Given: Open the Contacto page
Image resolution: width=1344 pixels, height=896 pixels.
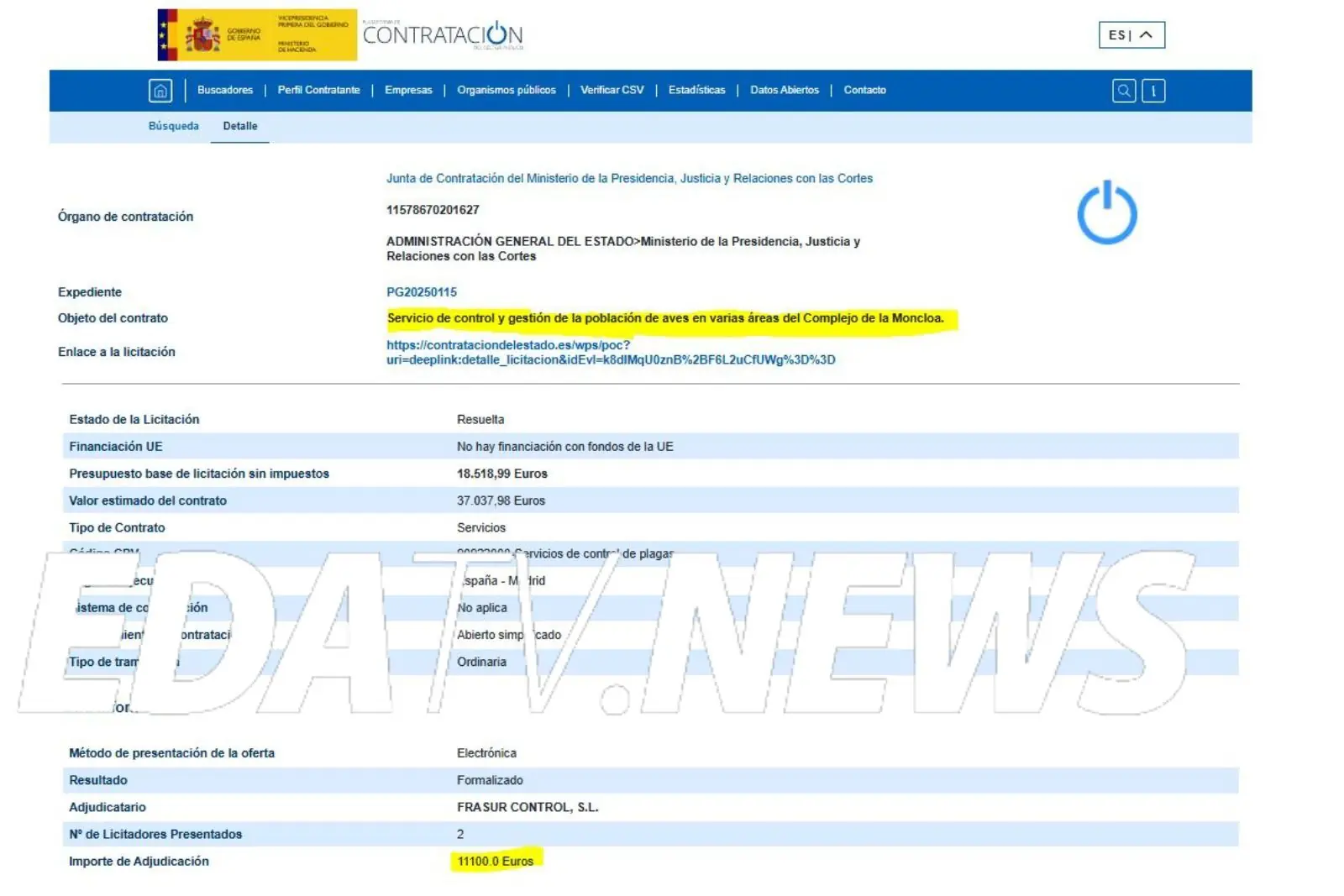Looking at the screenshot, I should 864,91.
